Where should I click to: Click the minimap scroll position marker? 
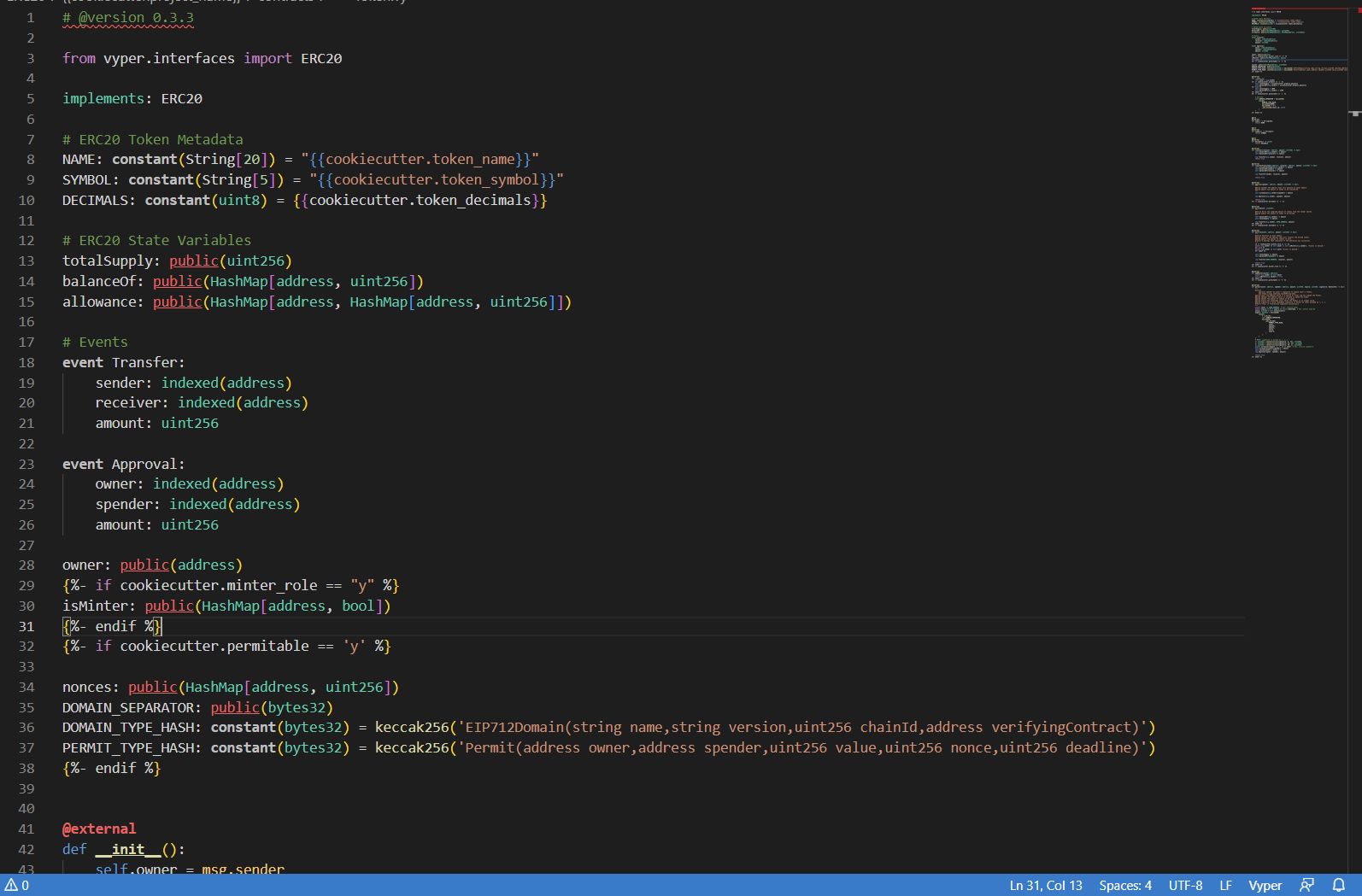(1355, 113)
